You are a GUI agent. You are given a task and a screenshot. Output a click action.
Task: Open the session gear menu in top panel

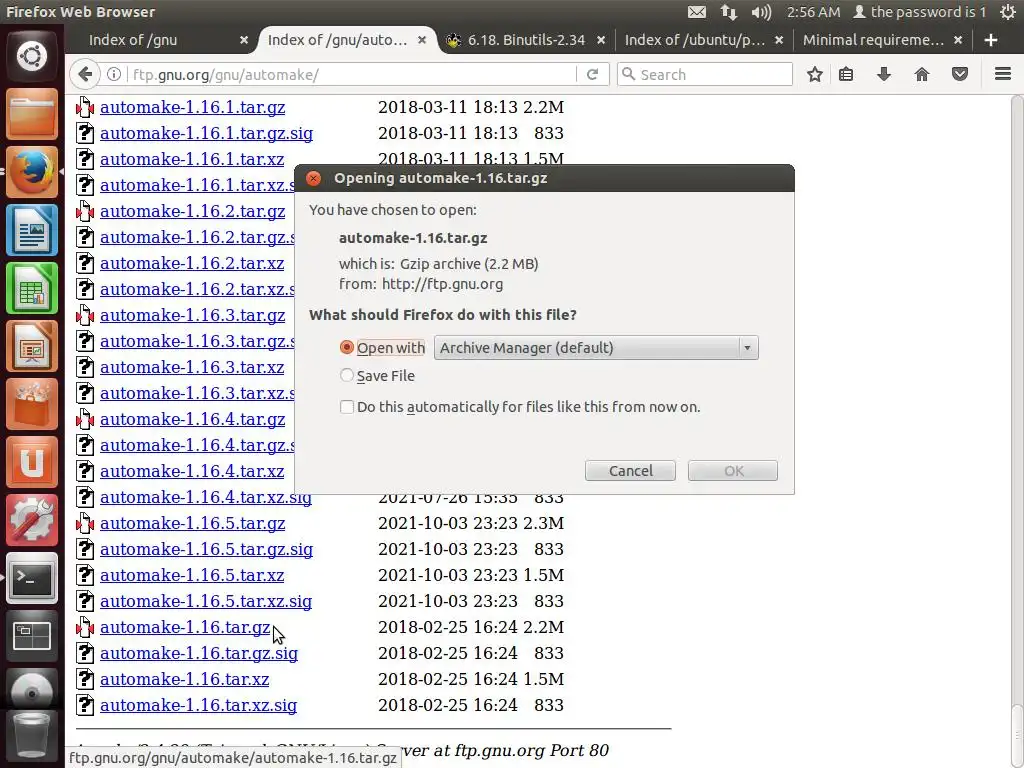coord(1008,12)
